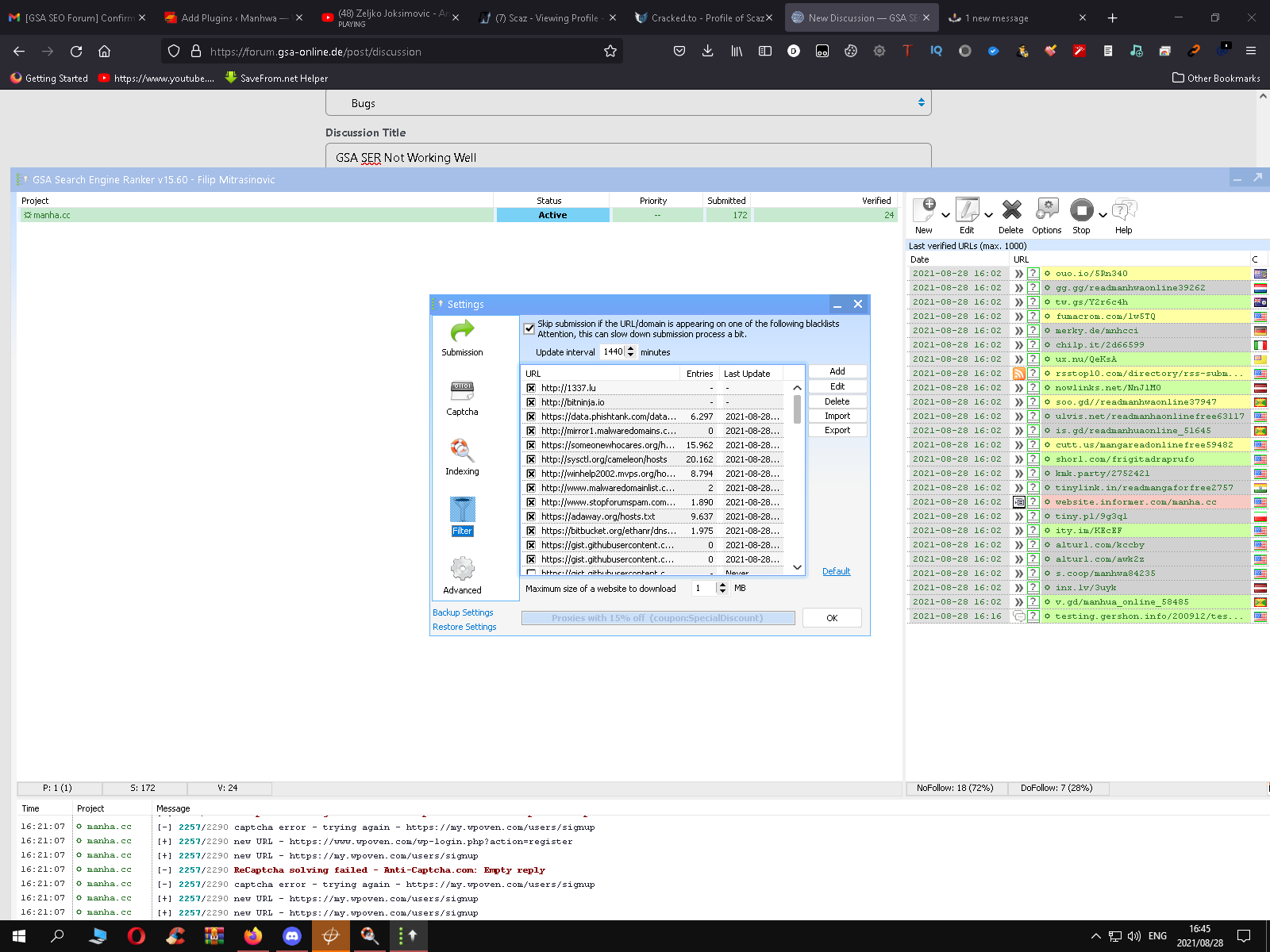
Task: Open Discord from the taskbar
Action: click(292, 936)
